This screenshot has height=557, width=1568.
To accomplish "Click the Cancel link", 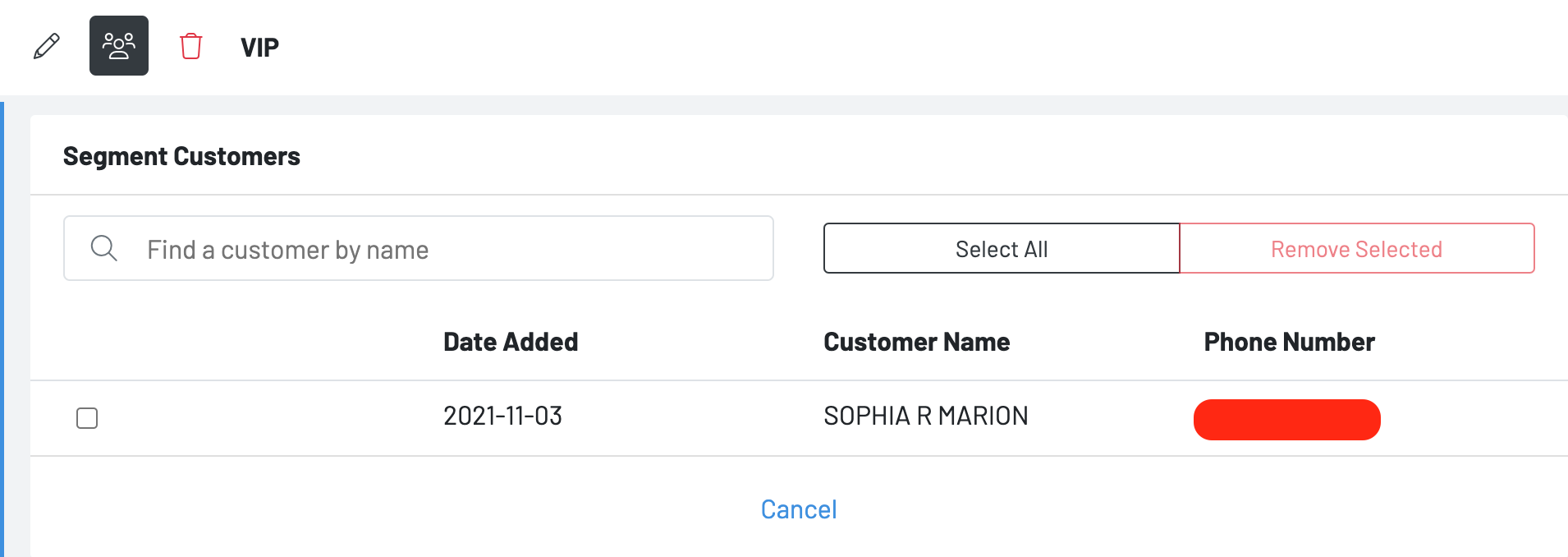I will pyautogui.click(x=799, y=509).
